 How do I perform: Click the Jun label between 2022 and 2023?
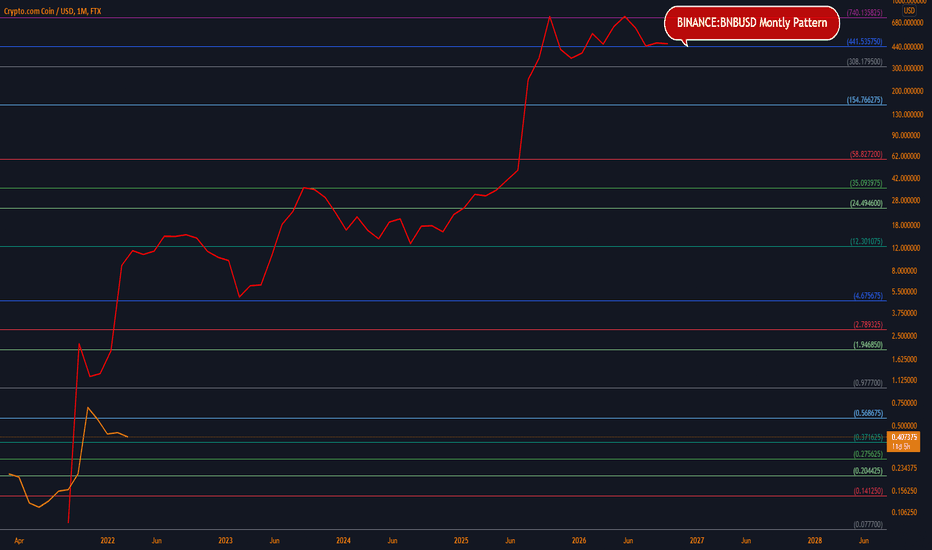[156, 540]
